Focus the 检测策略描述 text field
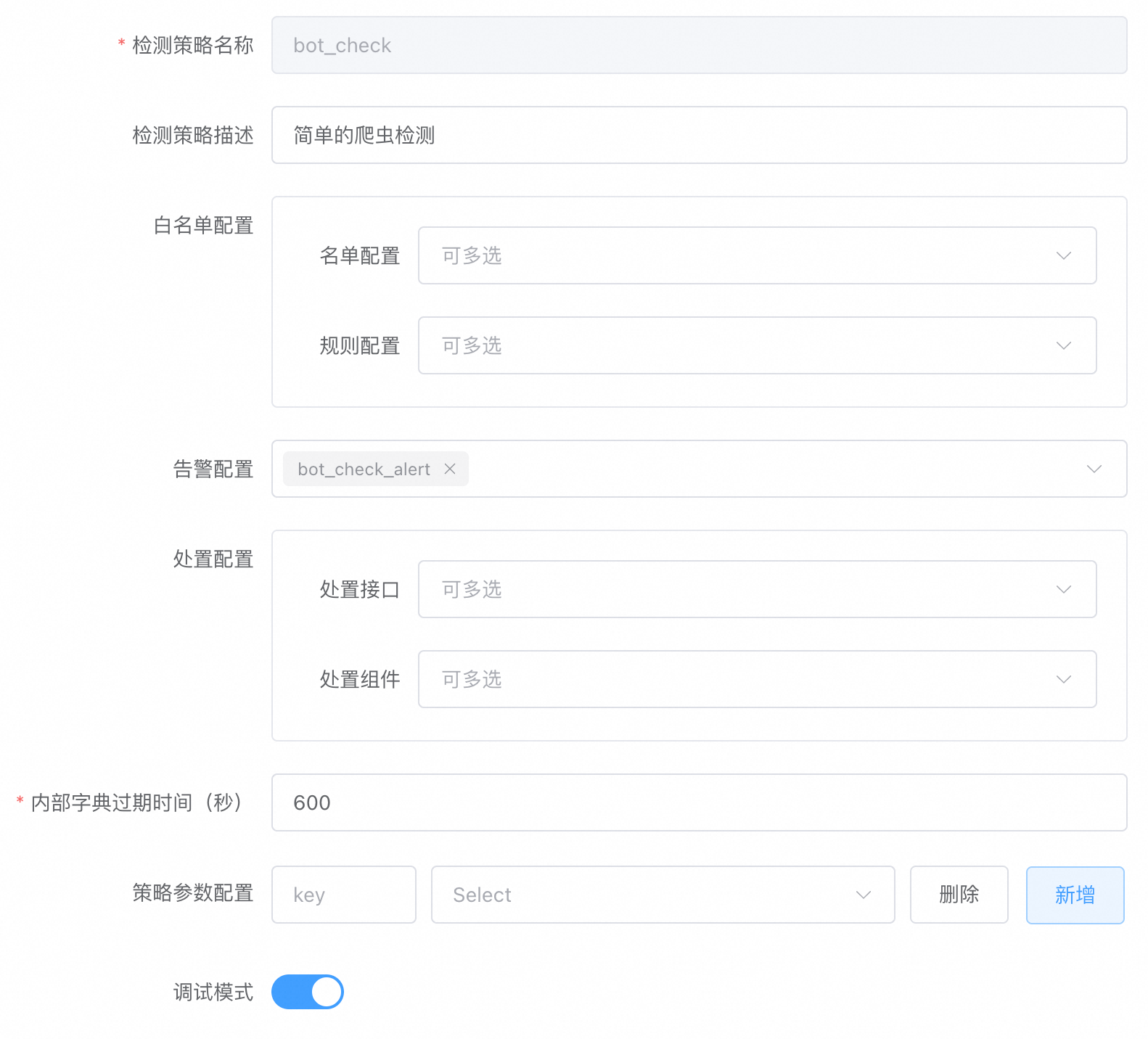This screenshot has height=1039, width=1148. click(x=698, y=136)
